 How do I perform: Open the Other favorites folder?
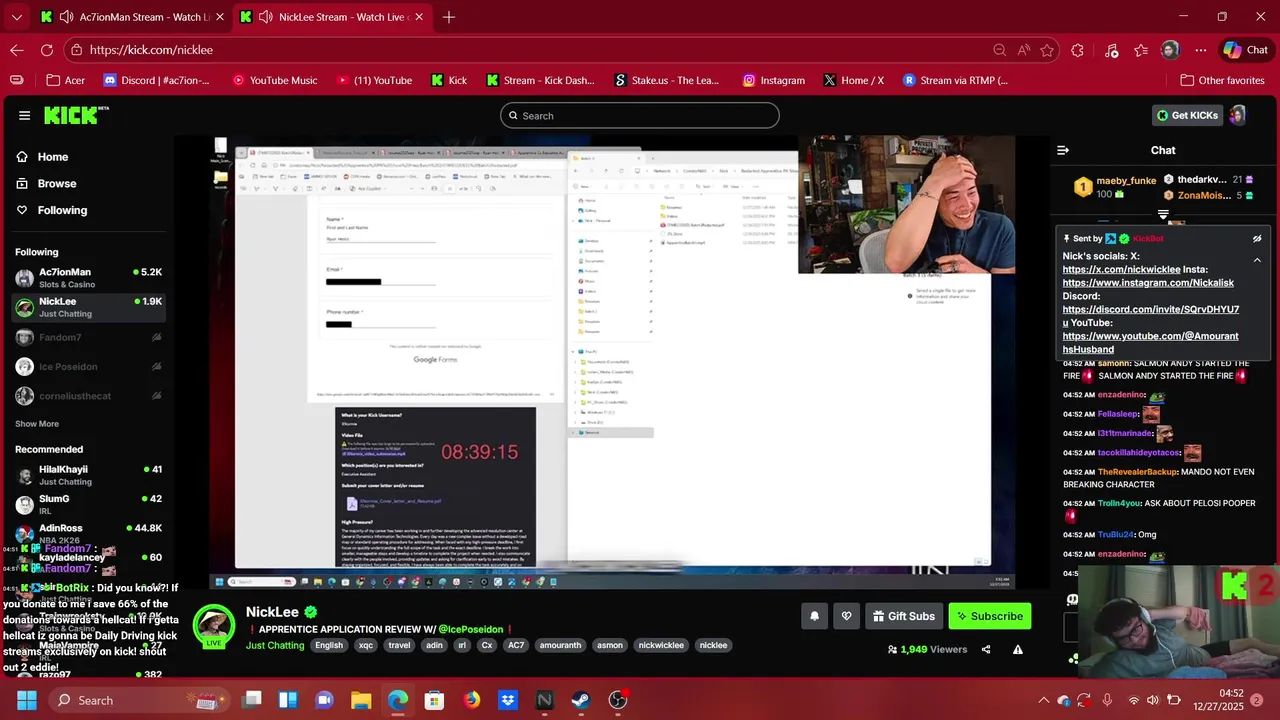(x=1222, y=80)
